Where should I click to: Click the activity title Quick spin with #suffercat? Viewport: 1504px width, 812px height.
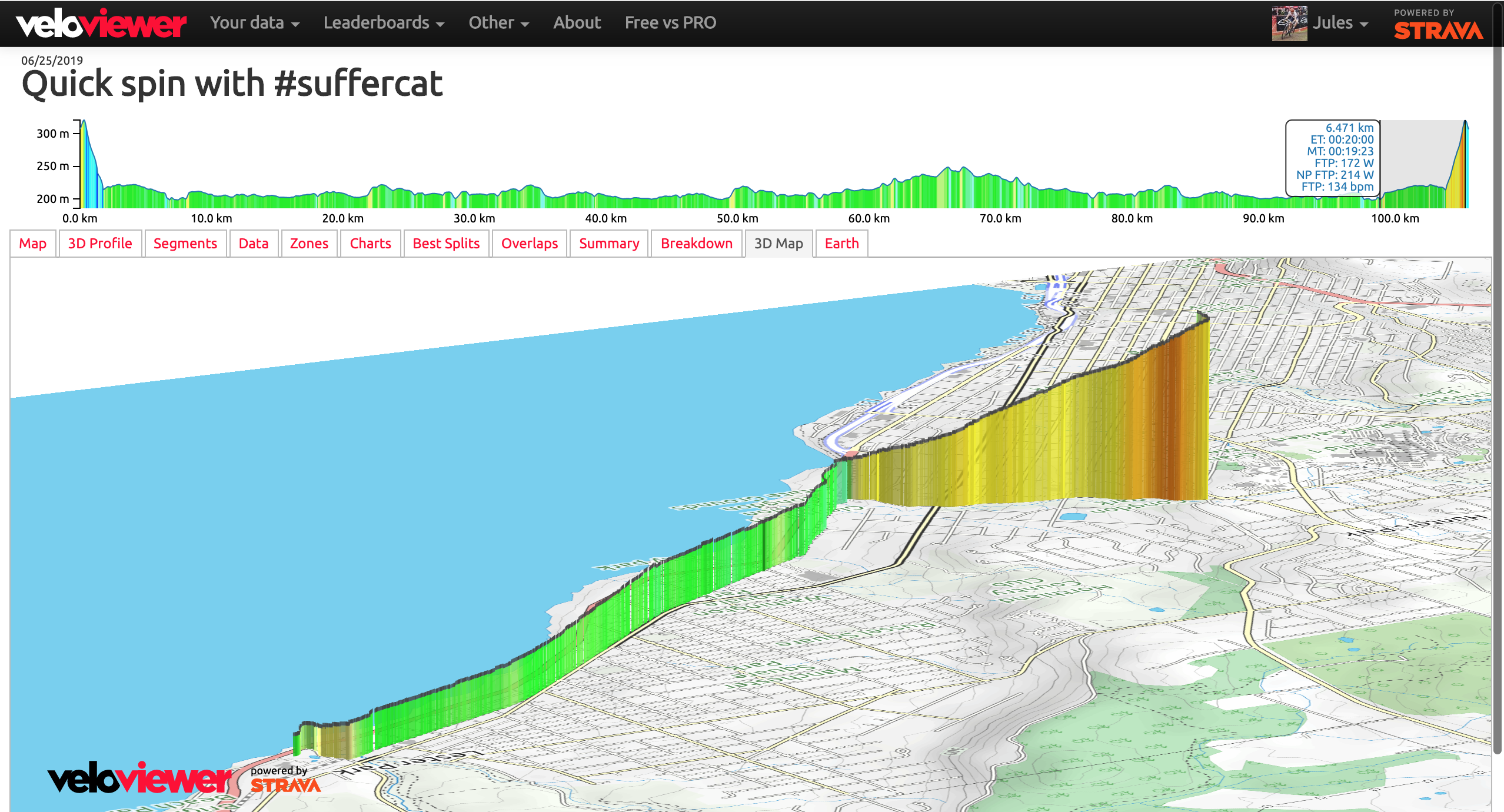[232, 84]
